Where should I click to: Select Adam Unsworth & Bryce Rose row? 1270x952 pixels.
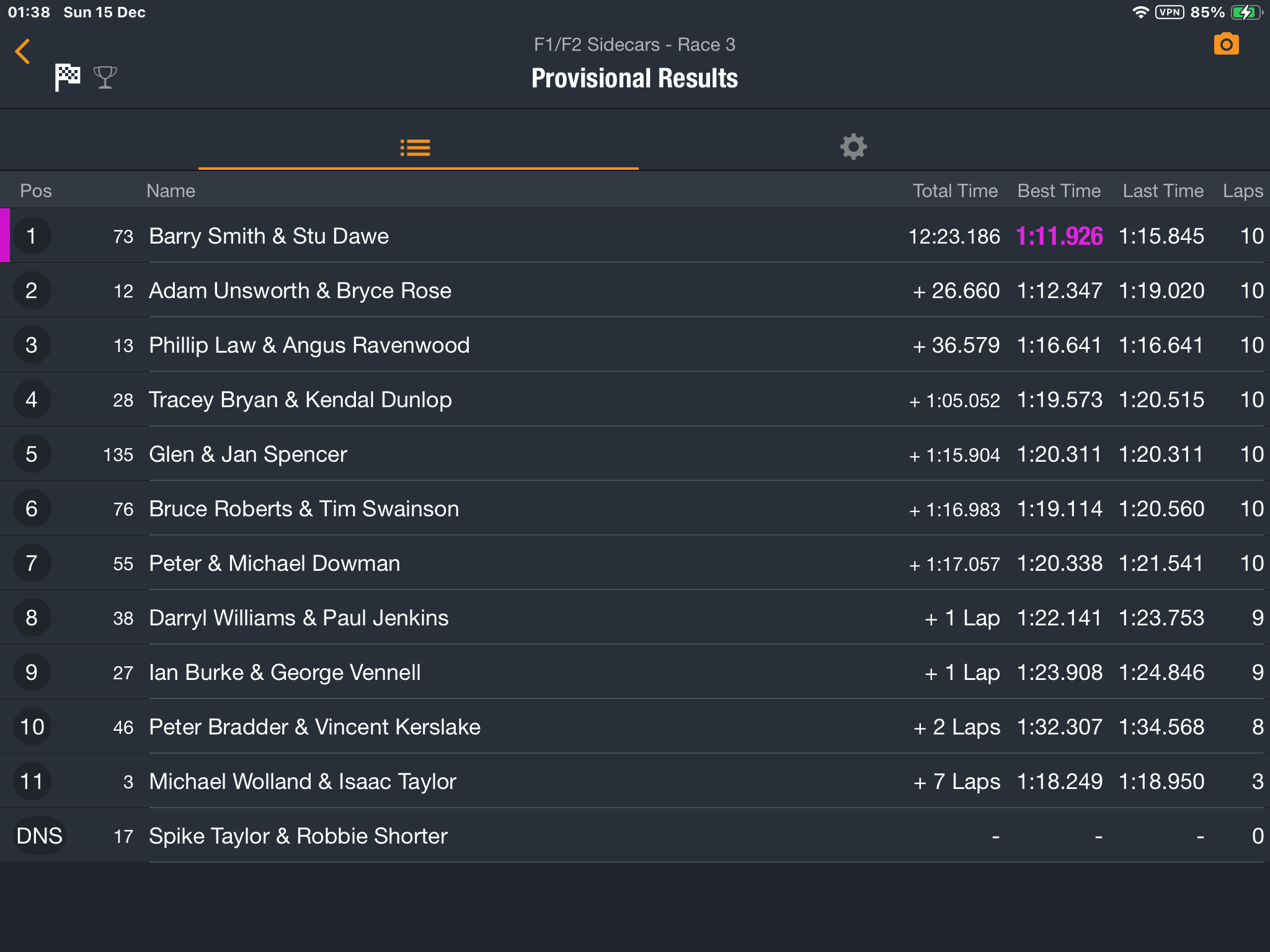tap(635, 290)
